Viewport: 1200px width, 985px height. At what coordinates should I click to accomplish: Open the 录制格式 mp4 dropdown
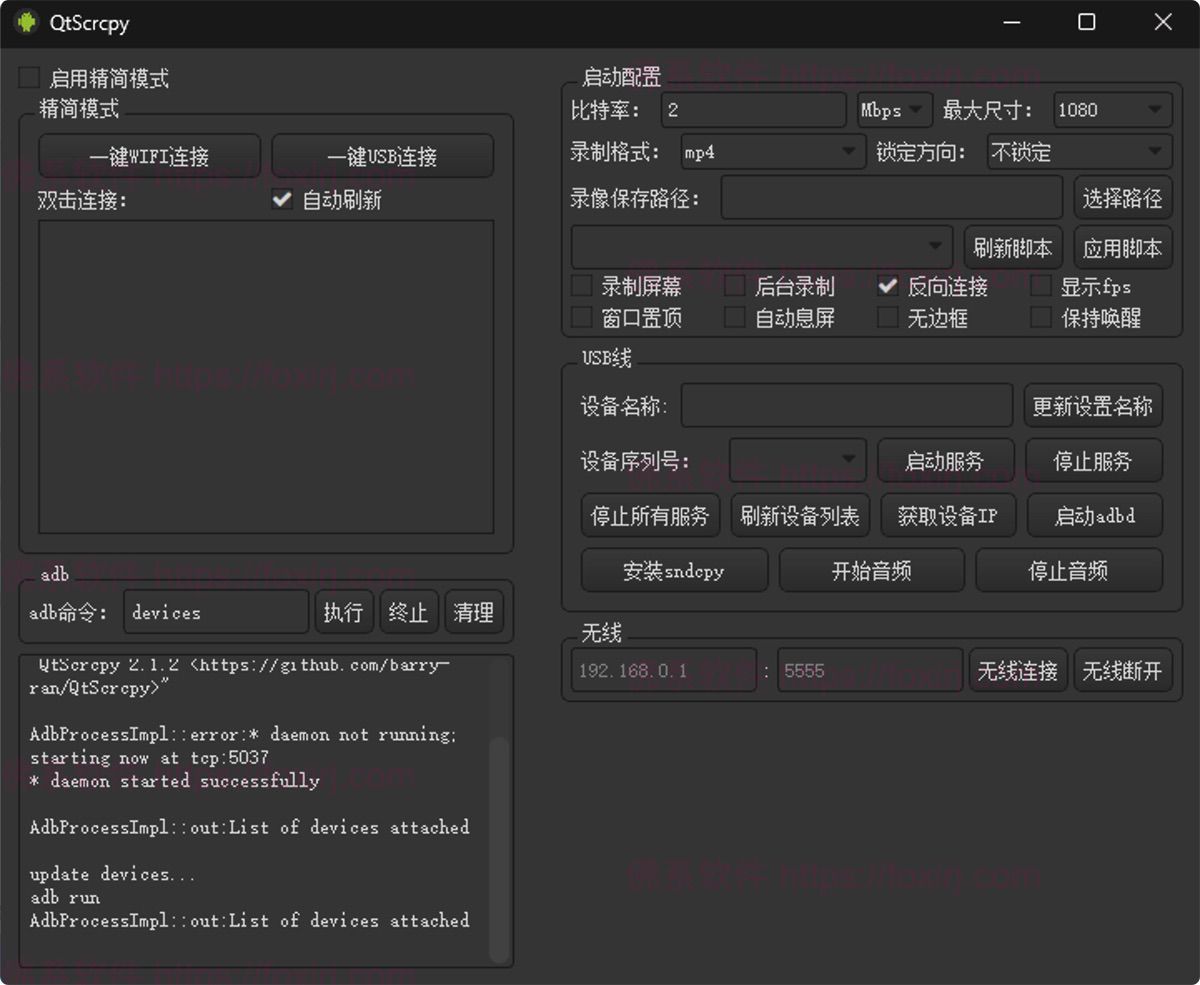[x=772, y=152]
